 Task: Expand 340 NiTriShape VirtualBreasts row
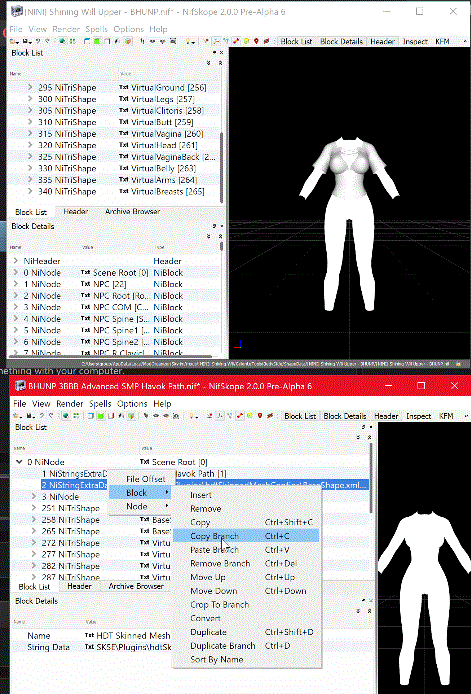(30, 191)
